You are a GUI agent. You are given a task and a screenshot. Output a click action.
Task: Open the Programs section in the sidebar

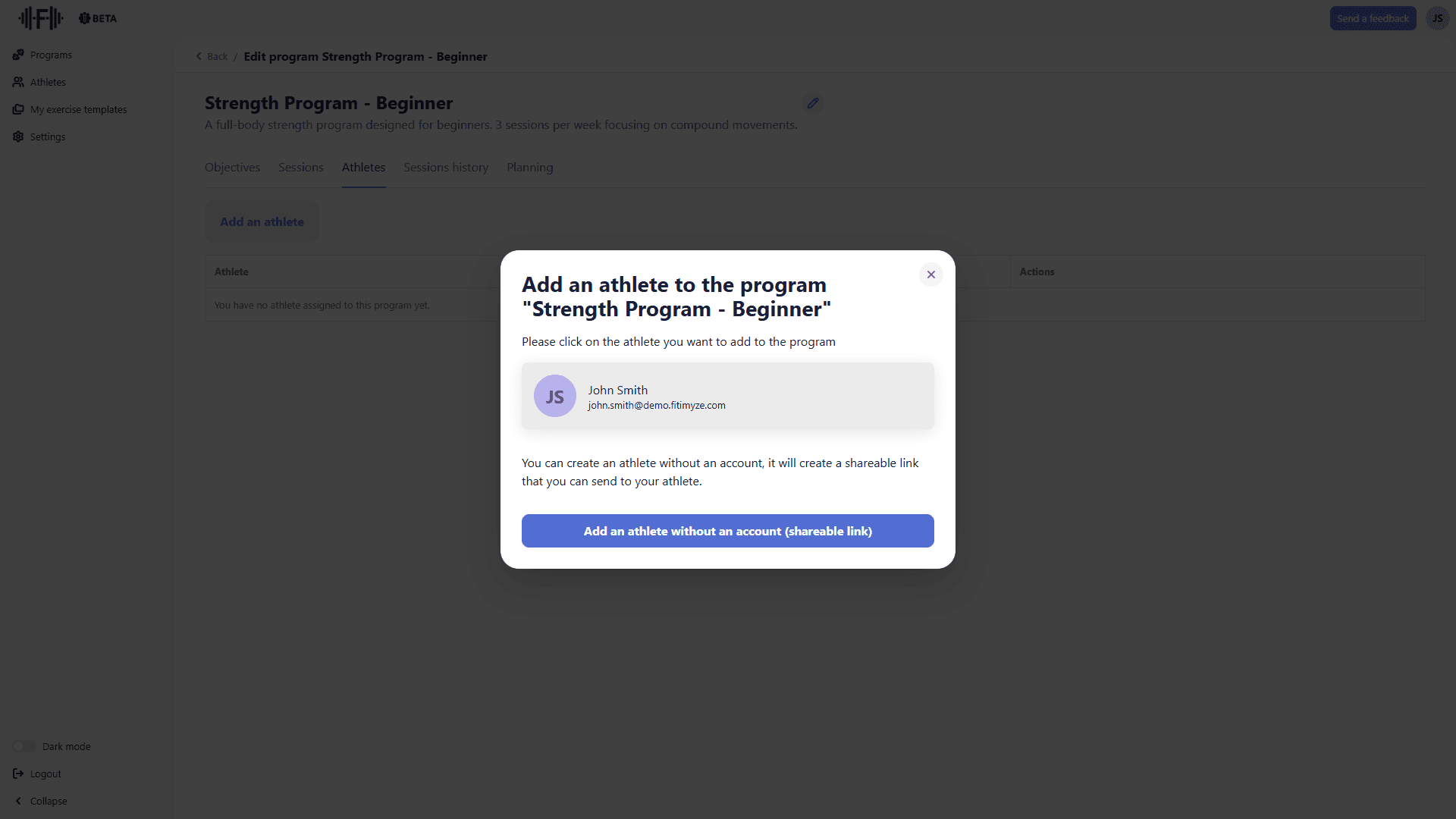[x=50, y=55]
